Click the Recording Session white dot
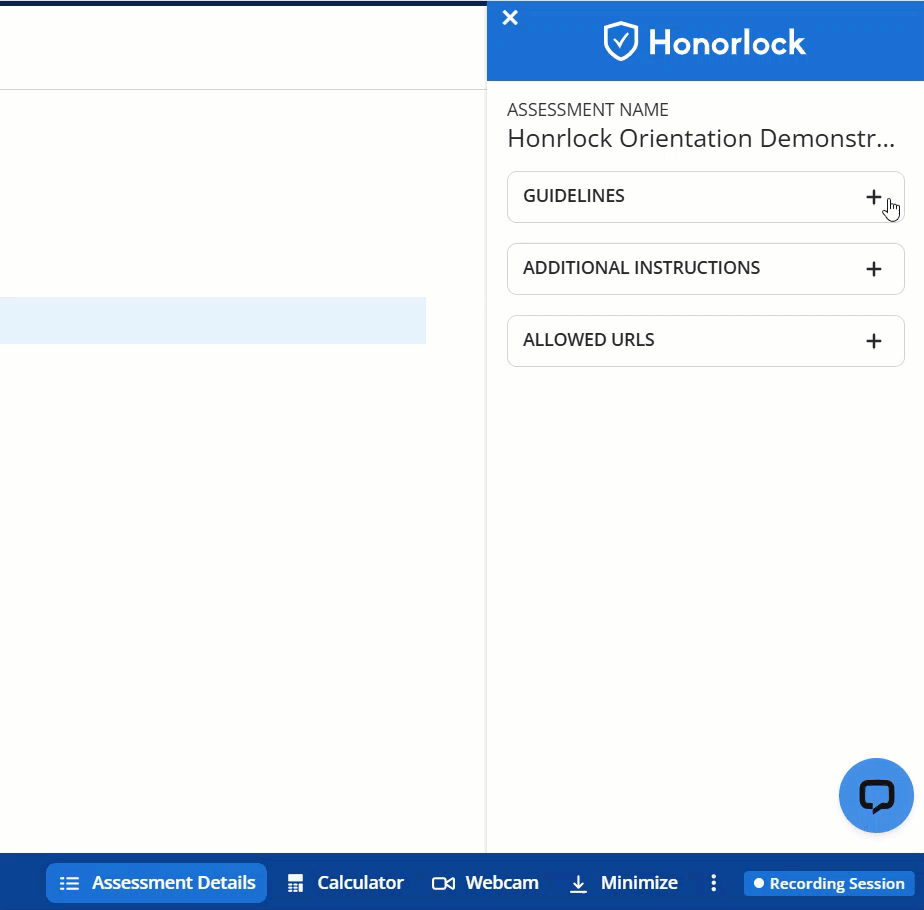The height and width of the screenshot is (910, 924). (758, 883)
